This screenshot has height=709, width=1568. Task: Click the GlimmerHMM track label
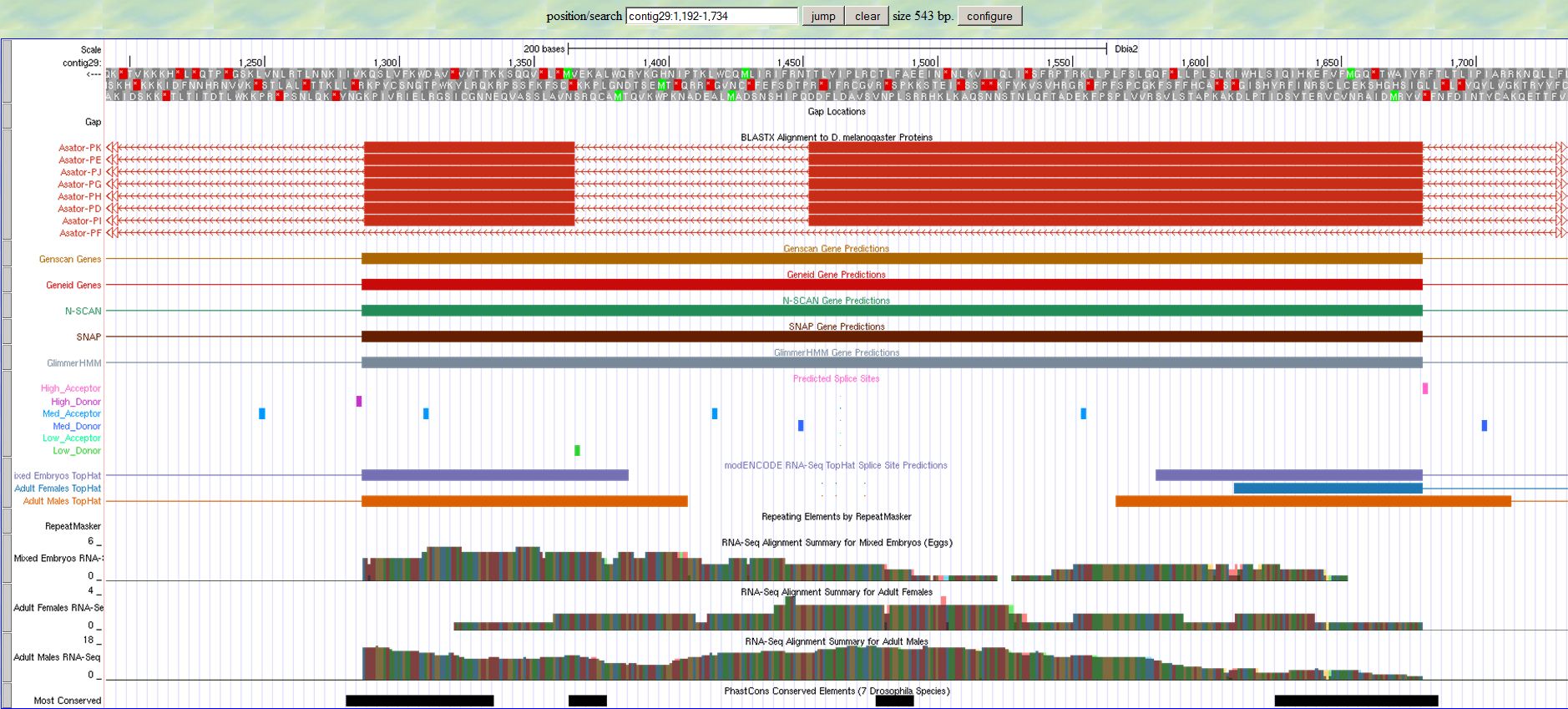point(74,362)
